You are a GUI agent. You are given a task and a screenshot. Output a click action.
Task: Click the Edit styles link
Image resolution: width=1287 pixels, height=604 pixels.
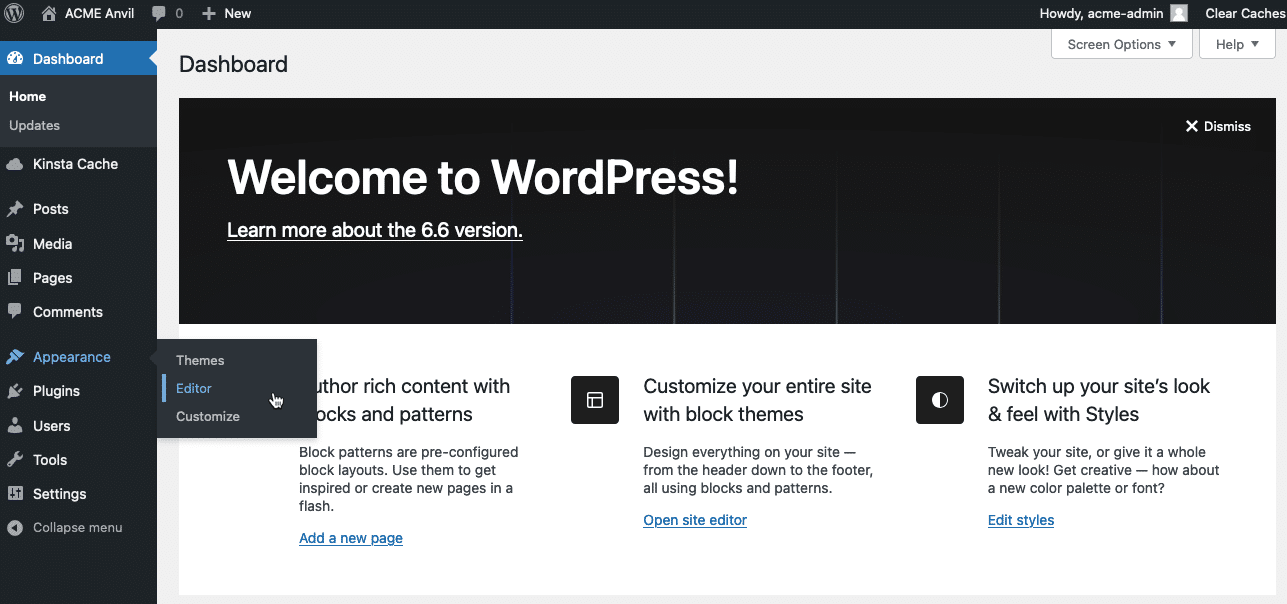pyautogui.click(x=1020, y=520)
